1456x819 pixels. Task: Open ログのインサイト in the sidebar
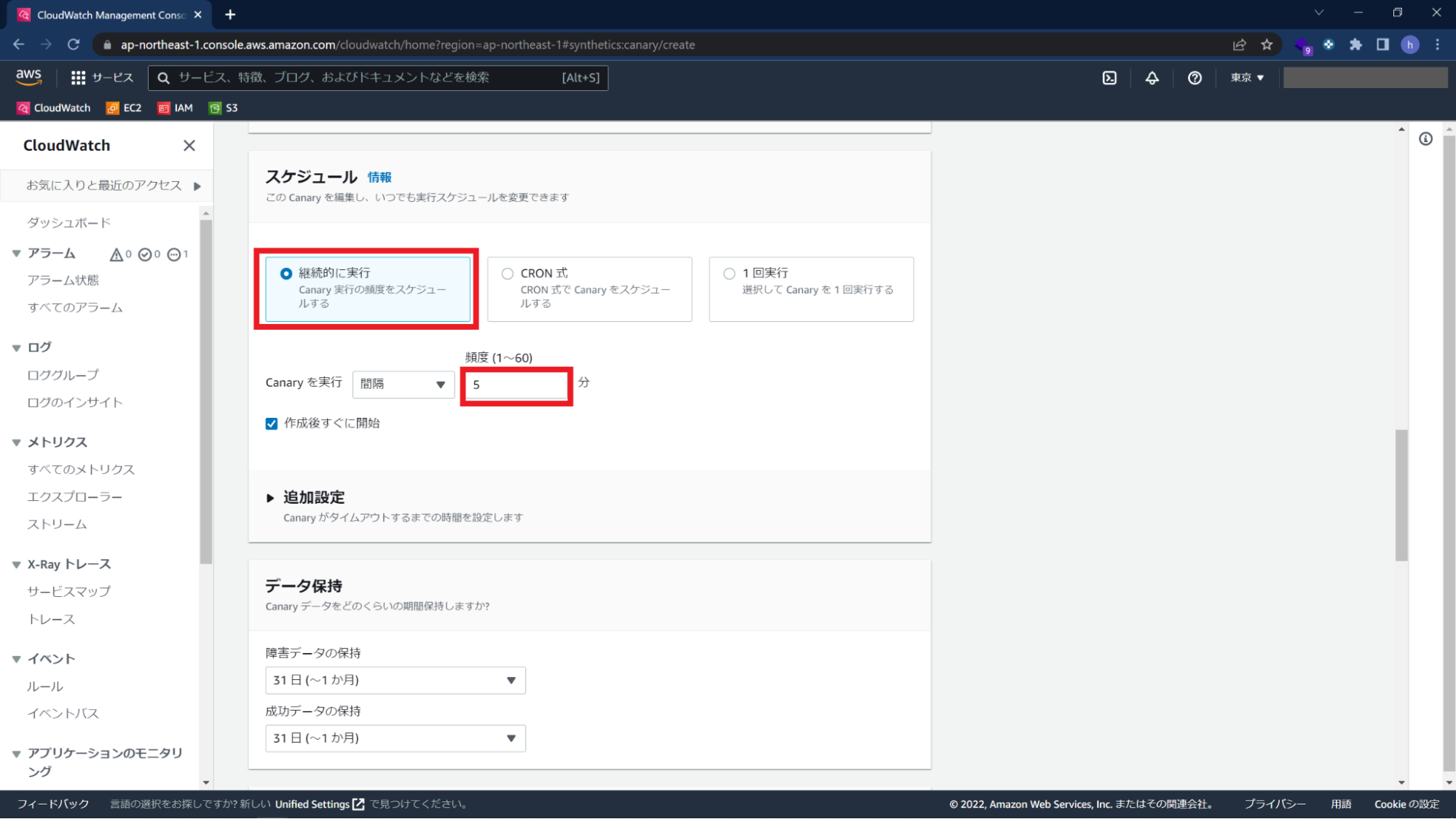click(x=75, y=403)
